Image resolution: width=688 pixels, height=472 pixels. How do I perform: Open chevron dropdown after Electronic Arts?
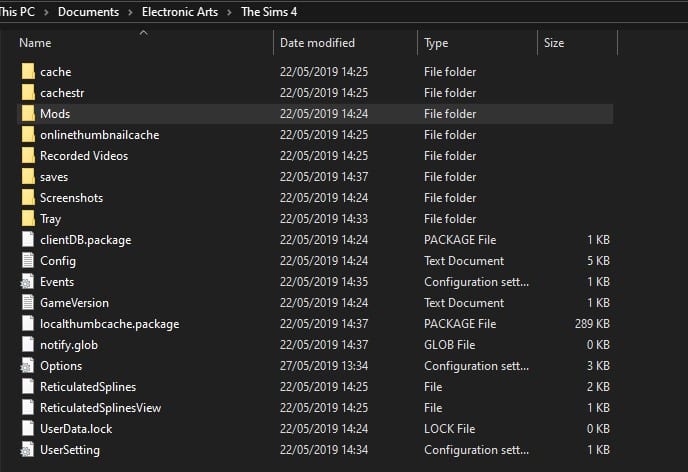point(232,12)
